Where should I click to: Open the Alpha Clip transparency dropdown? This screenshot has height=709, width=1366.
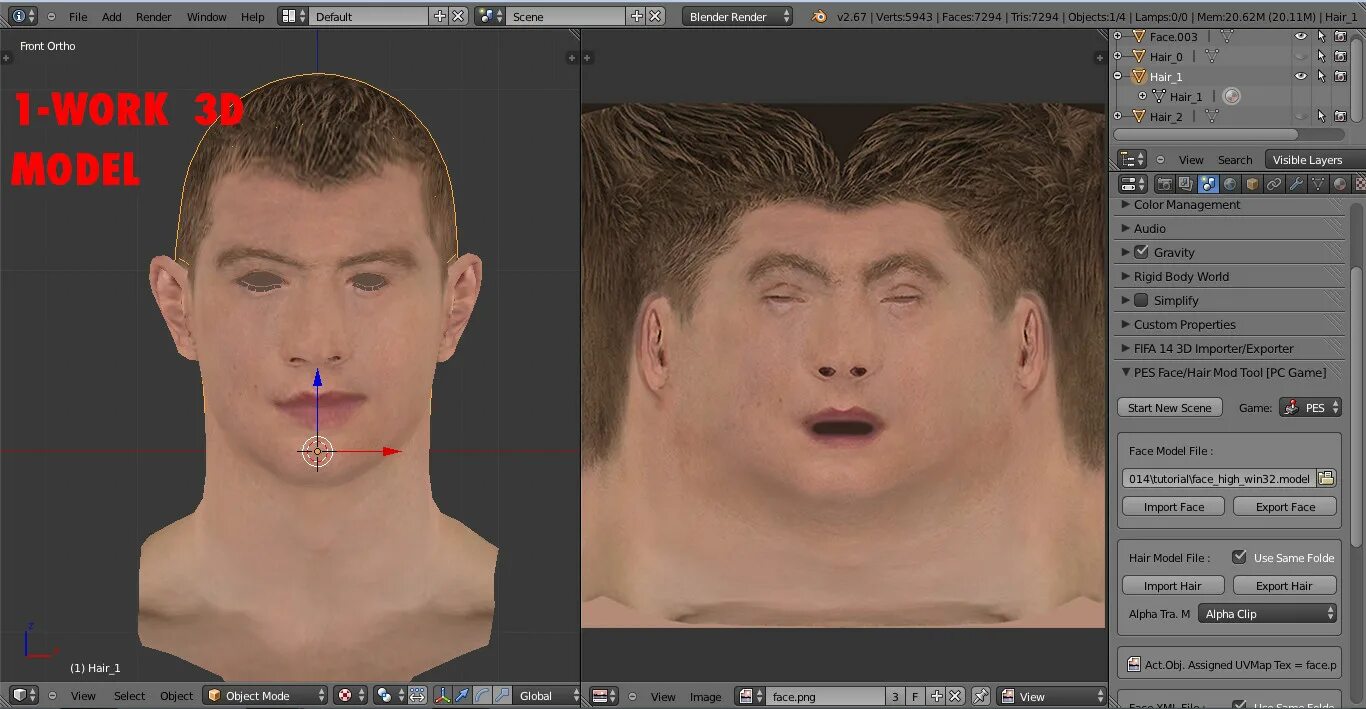(x=1268, y=614)
